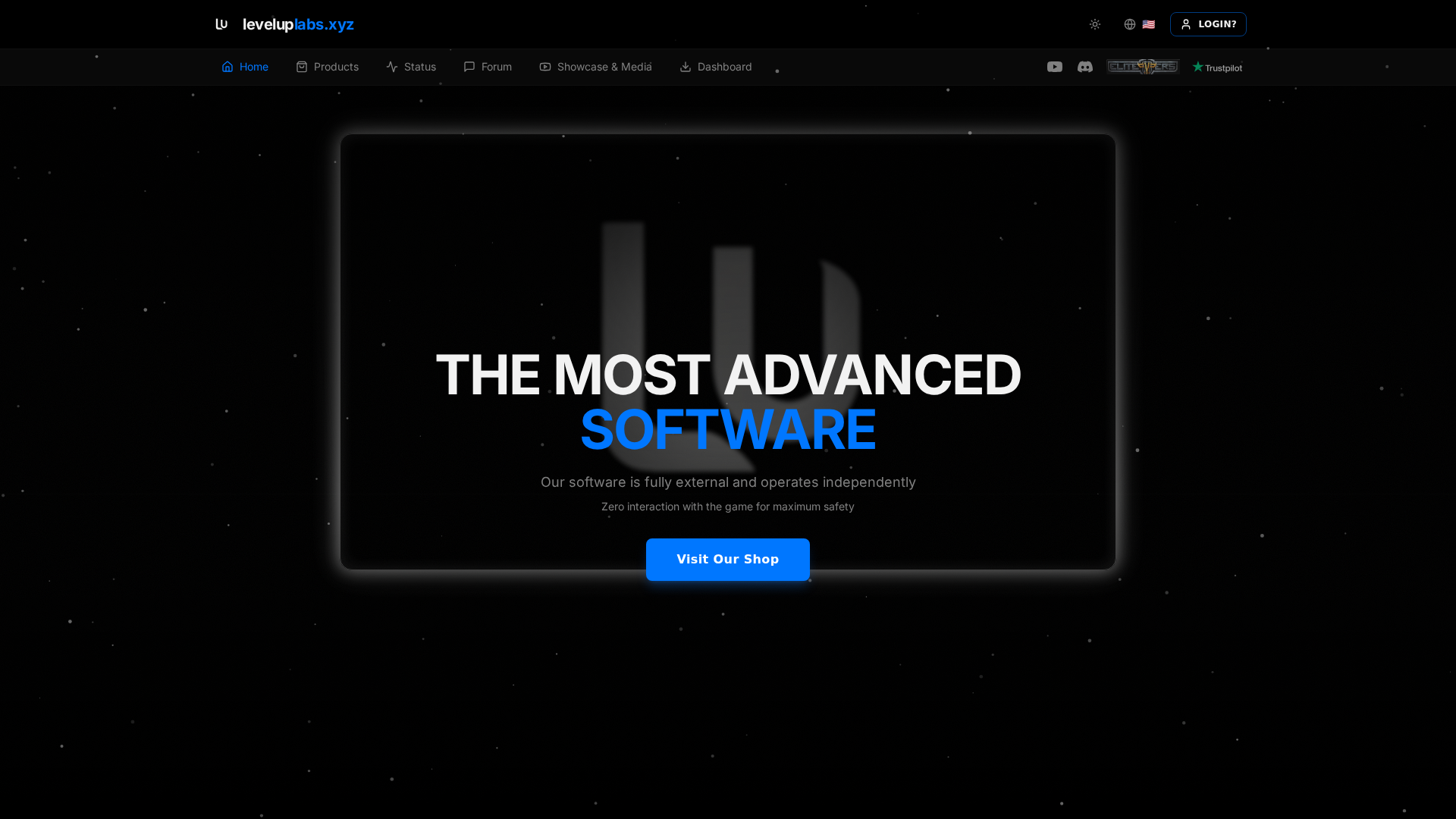Open the Discord community icon
1456x819 pixels.
pos(1085,67)
